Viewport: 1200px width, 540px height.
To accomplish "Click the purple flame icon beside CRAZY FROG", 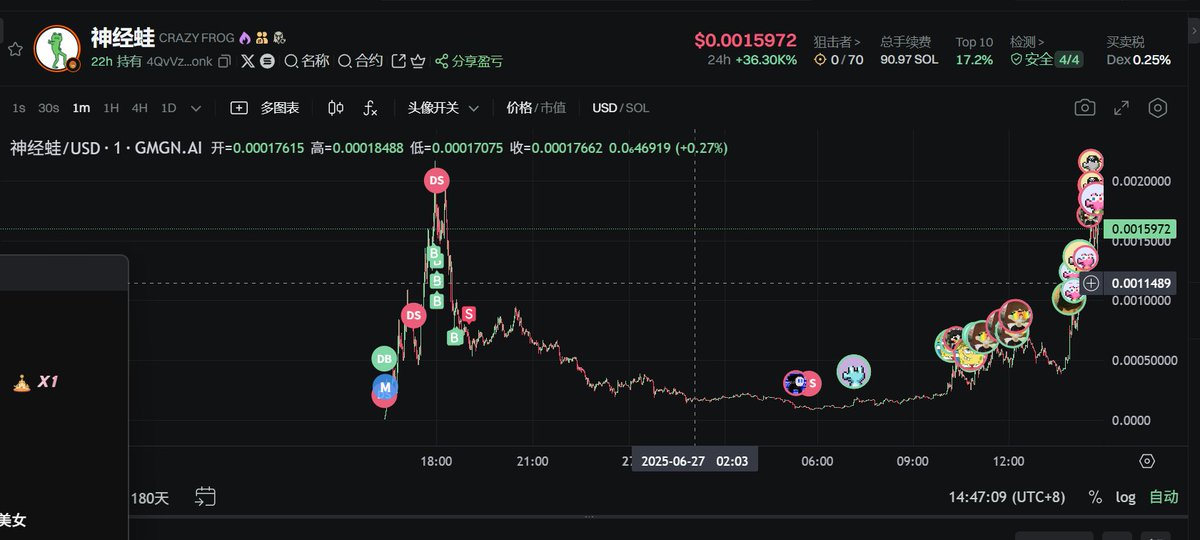I will point(244,38).
